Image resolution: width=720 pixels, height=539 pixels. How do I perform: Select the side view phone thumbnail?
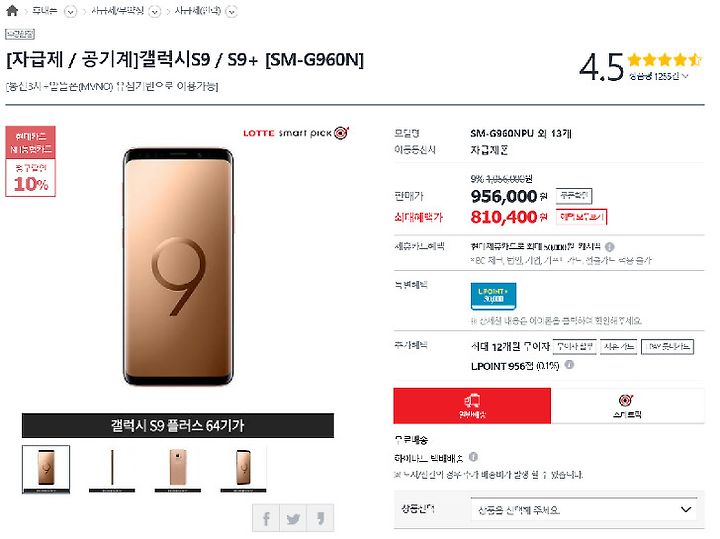(112, 469)
